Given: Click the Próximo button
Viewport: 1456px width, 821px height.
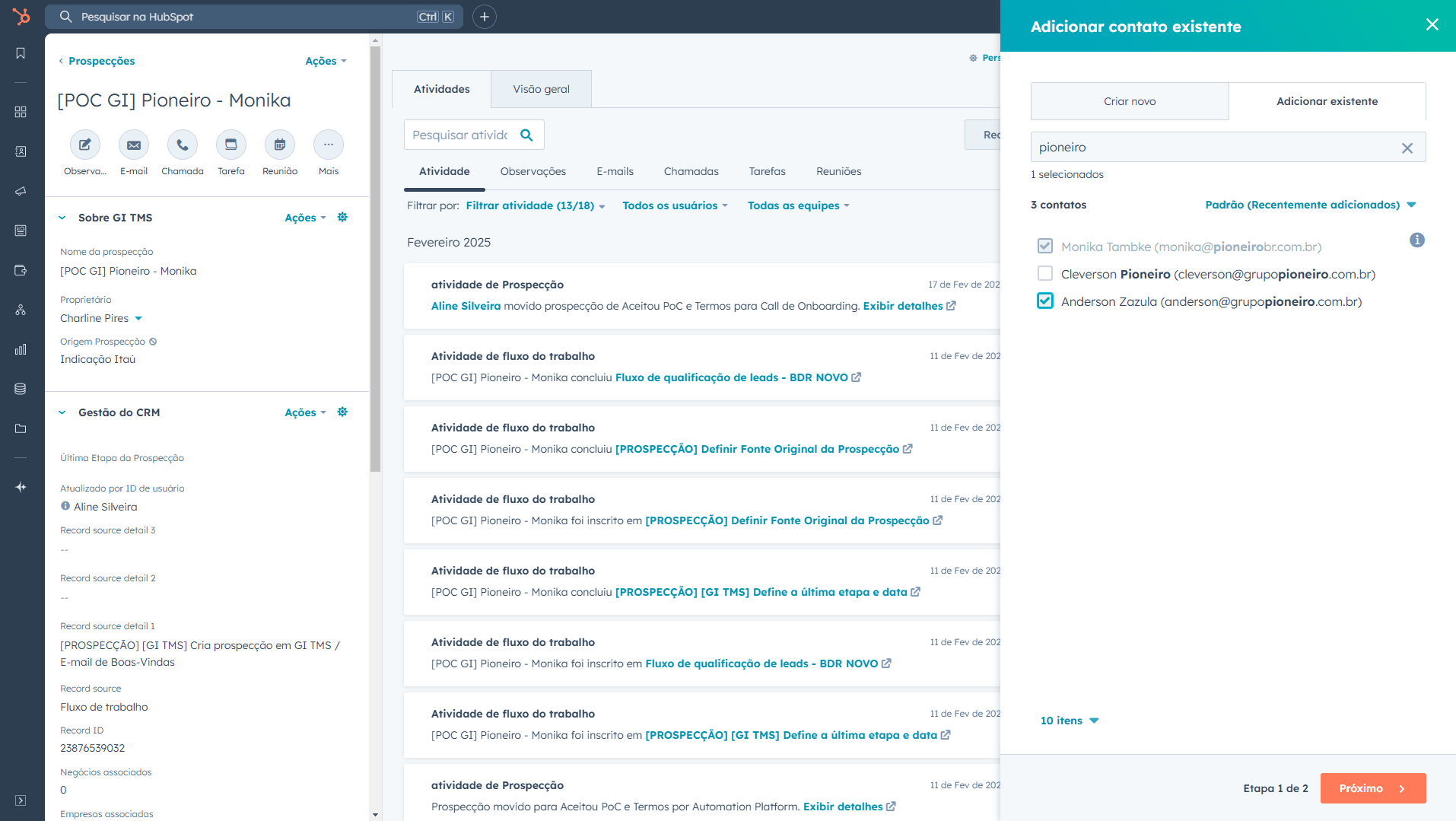Looking at the screenshot, I should 1372,788.
